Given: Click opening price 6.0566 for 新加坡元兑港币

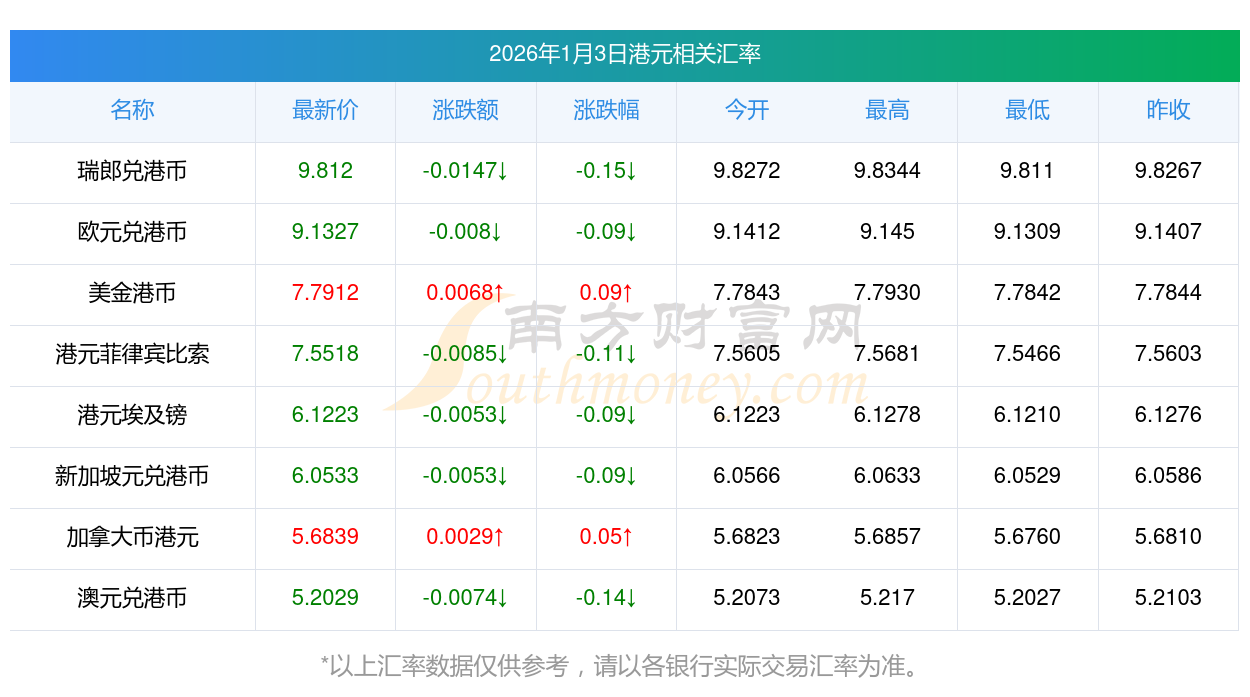Looking at the screenshot, I should click(x=747, y=476).
